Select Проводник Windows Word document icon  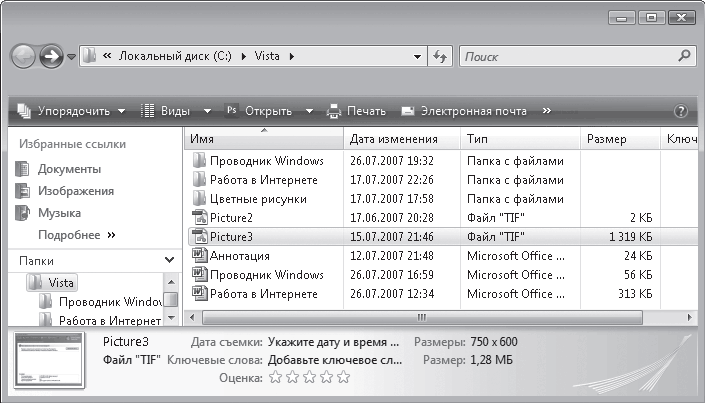(x=200, y=274)
